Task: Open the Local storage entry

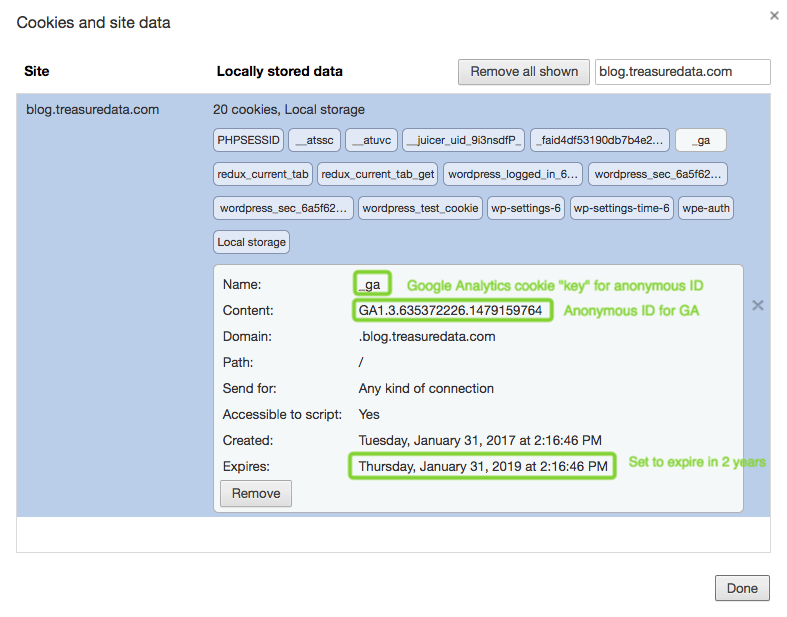Action: 251,242
